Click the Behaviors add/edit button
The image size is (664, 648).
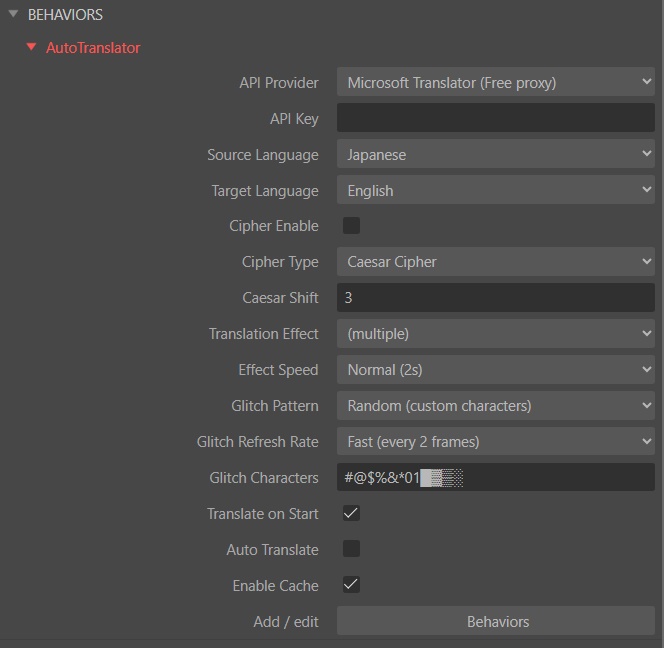497,621
